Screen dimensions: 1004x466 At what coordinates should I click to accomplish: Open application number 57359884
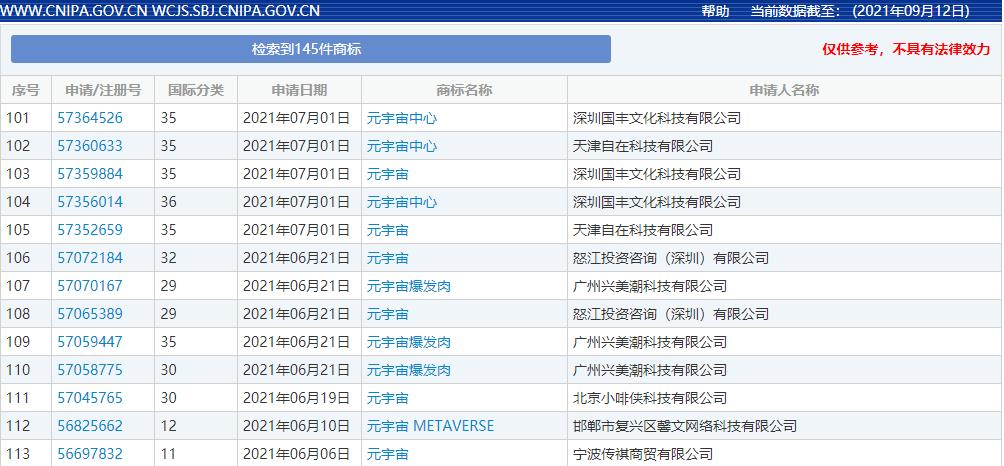[90, 174]
